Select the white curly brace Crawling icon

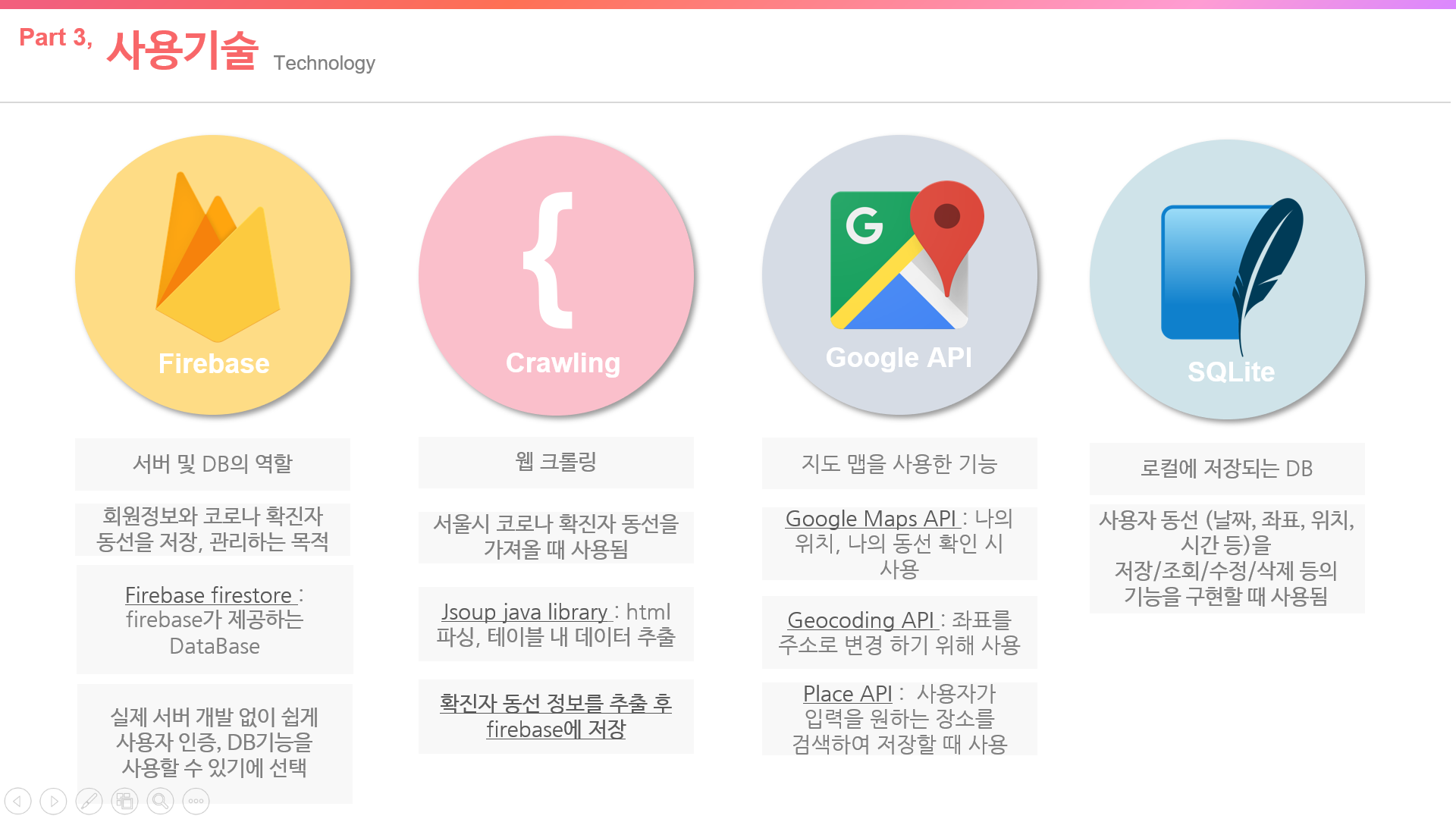point(549,260)
